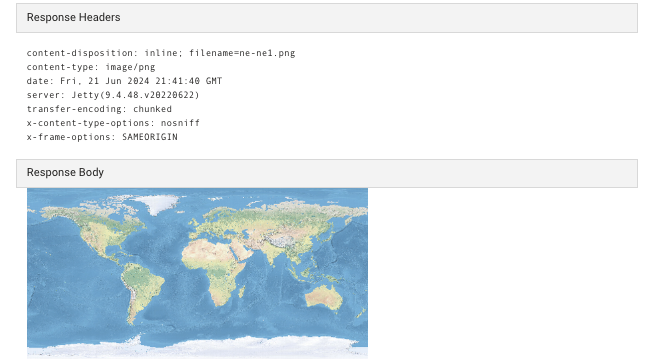Click Antarctica at the map bottom
Viewport: 661px width, 364px height.
[x=197, y=347]
